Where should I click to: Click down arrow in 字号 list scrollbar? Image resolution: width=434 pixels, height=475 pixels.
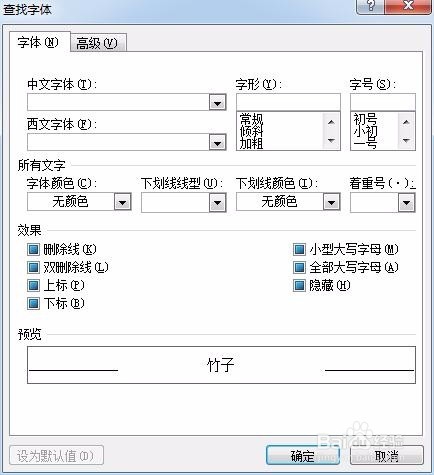pos(406,140)
